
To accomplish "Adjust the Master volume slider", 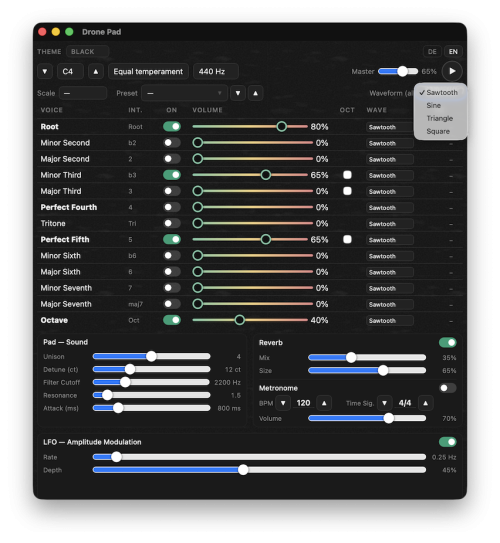I will [398, 71].
